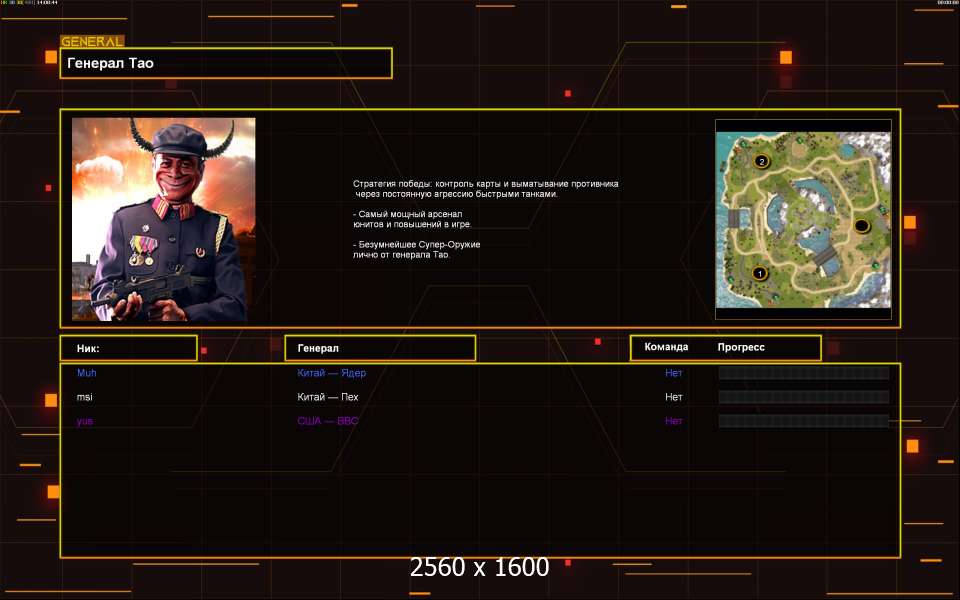The width and height of the screenshot is (960, 600).
Task: Click the 'Команда' column header
Action: coord(666,347)
